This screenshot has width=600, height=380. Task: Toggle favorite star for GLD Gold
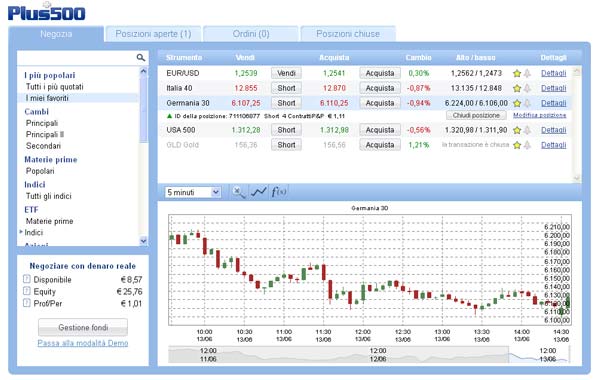[517, 145]
